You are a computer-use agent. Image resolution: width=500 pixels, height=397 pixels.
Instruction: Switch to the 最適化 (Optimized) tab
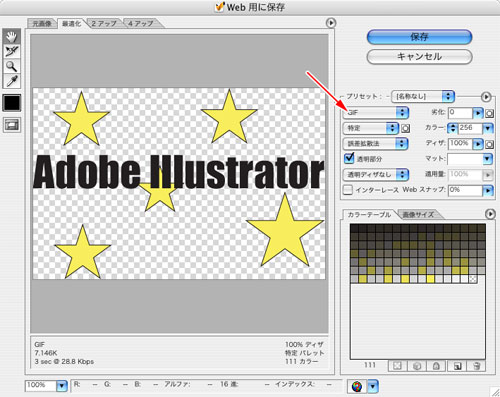(71, 24)
